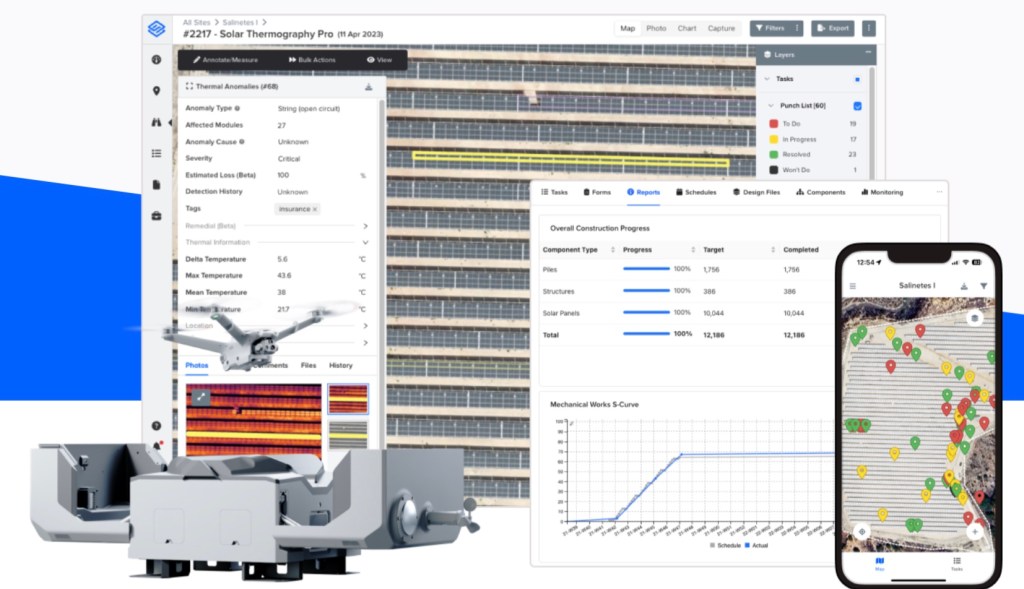Click the location pin icon in sidebar
This screenshot has height=589, width=1024.
pyautogui.click(x=156, y=91)
